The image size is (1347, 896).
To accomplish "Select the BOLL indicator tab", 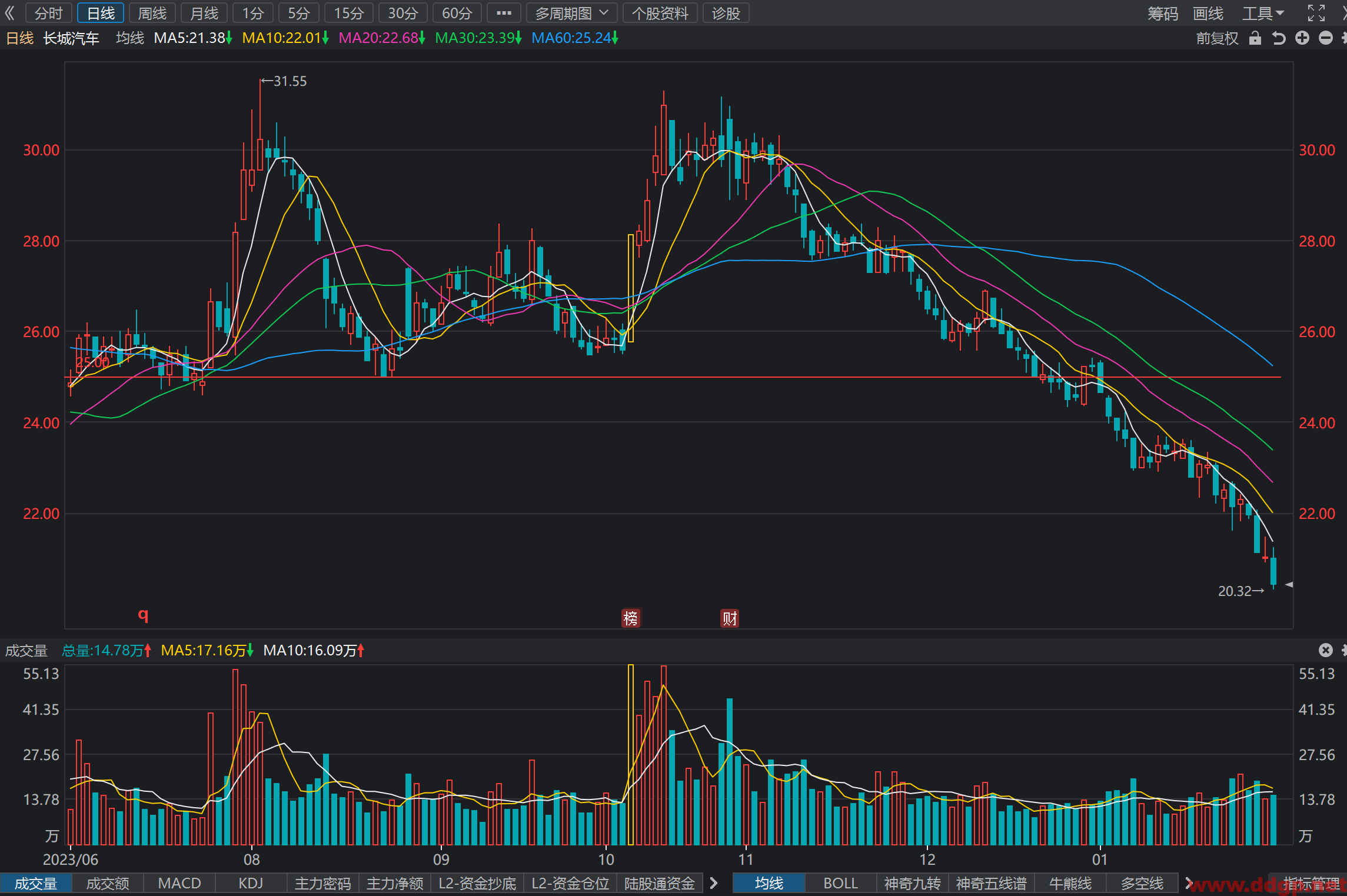I will pos(840,883).
